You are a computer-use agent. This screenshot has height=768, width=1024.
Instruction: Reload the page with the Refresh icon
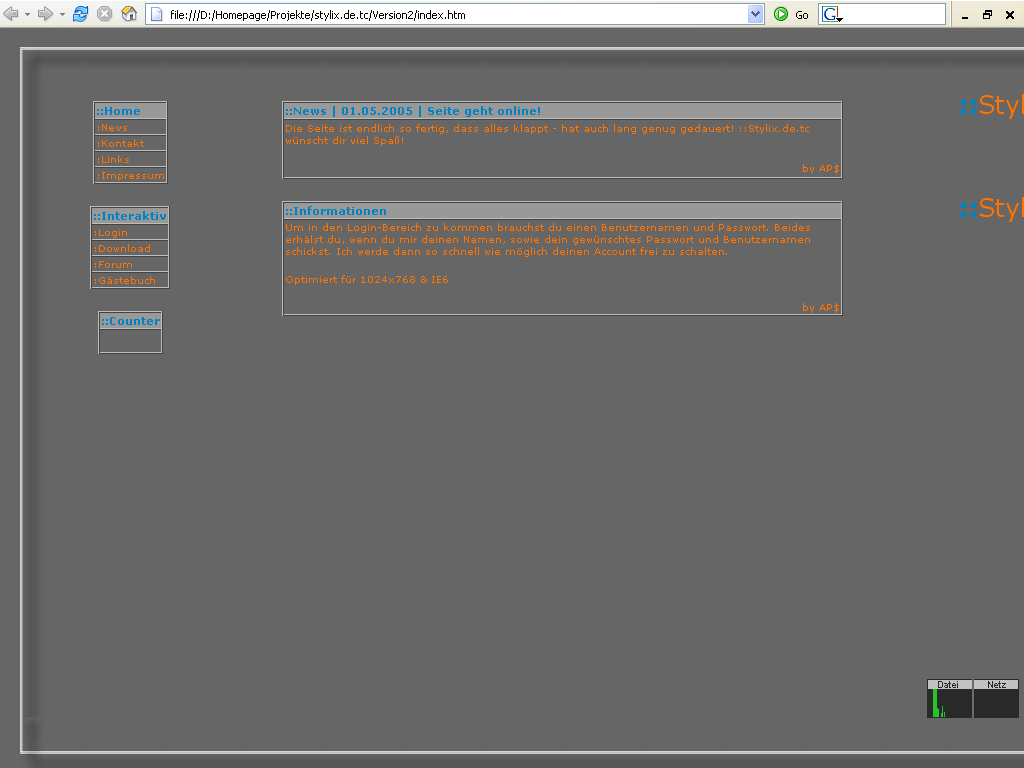[80, 14]
